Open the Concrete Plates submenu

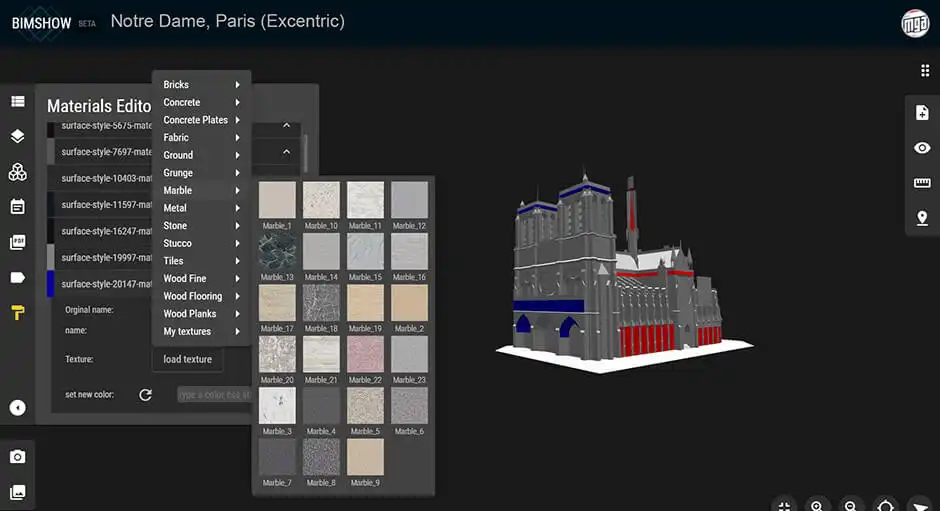[x=201, y=120]
